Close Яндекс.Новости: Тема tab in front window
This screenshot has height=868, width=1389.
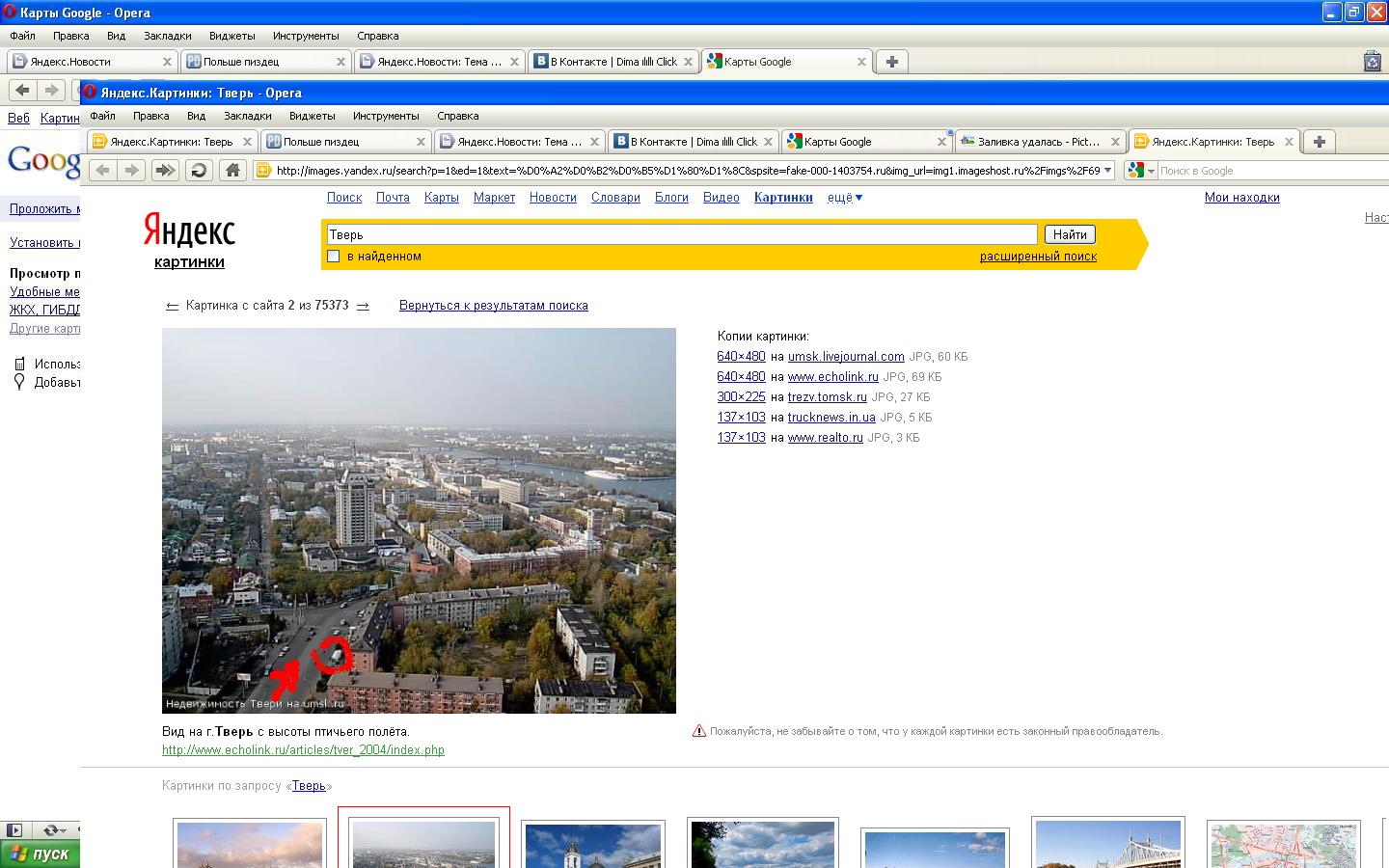pyautogui.click(x=594, y=142)
